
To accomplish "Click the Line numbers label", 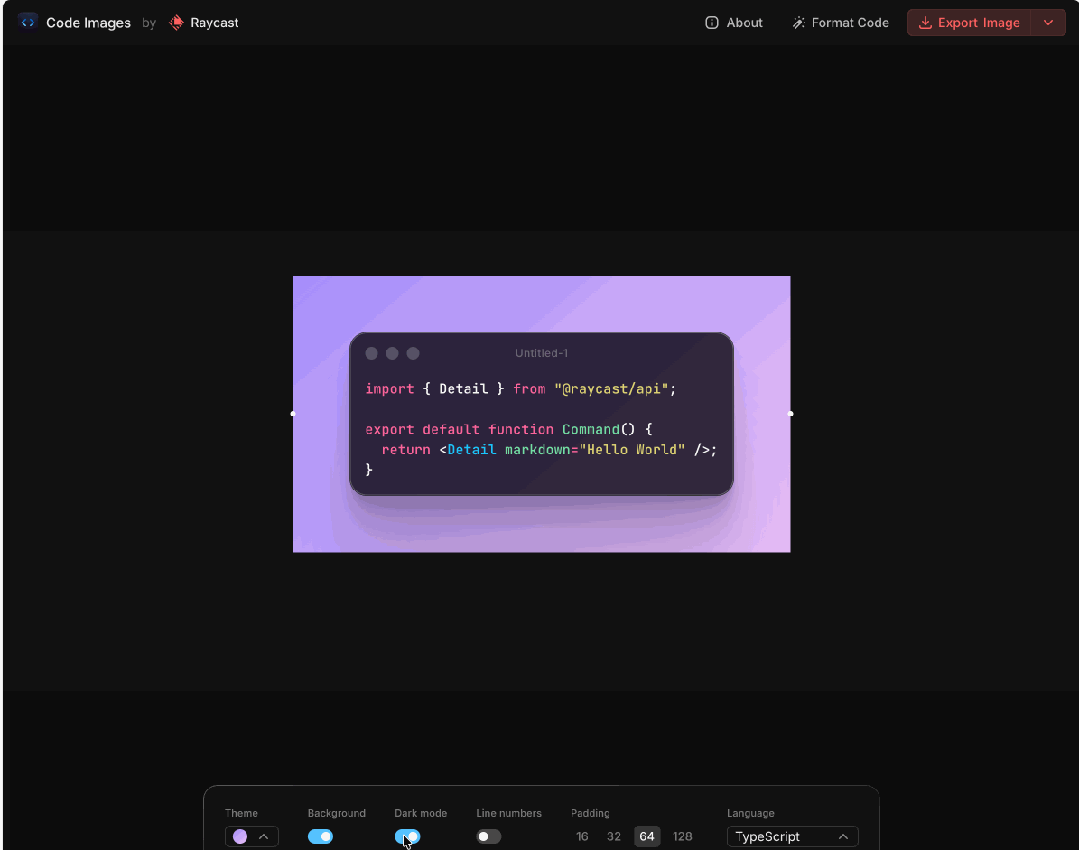I will pos(509,813).
